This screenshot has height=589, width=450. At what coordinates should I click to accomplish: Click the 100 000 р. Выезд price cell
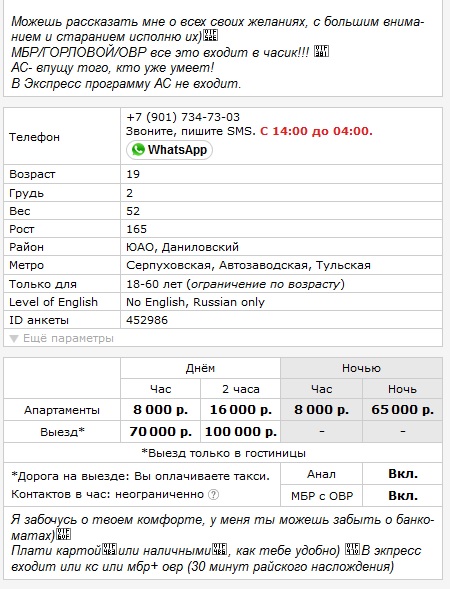pyautogui.click(x=240, y=431)
